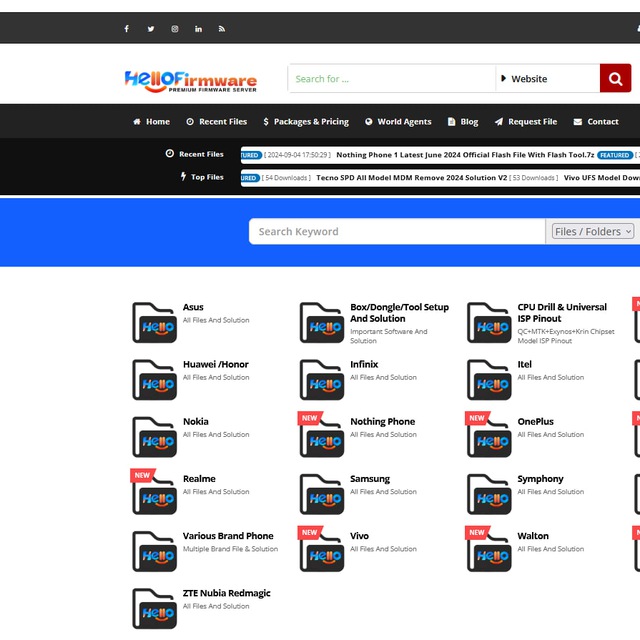Screen dimensions: 640x640
Task: Click the Top Files ticker label
Action: (202, 177)
